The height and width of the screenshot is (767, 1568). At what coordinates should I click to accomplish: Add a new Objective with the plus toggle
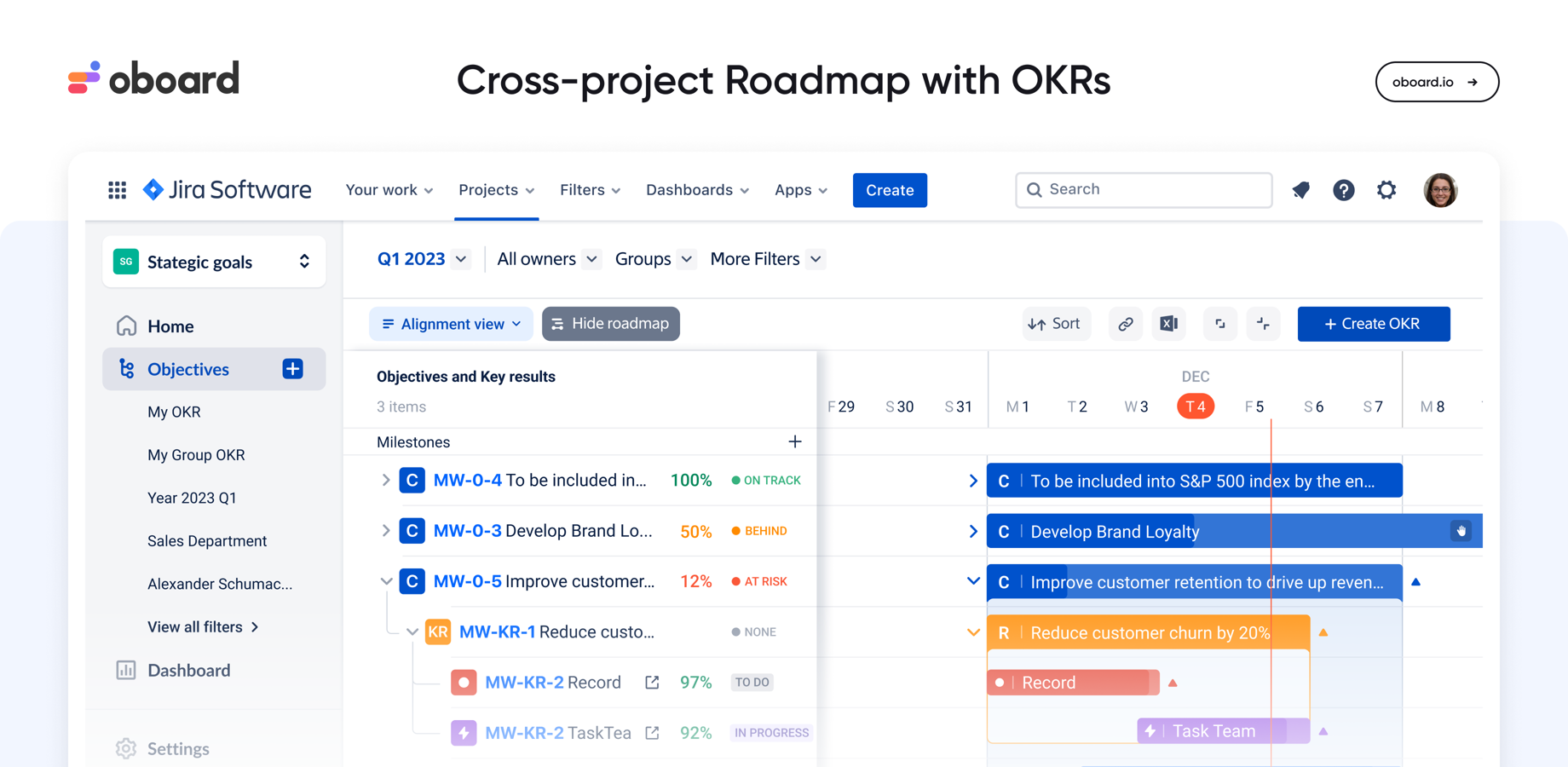(292, 368)
